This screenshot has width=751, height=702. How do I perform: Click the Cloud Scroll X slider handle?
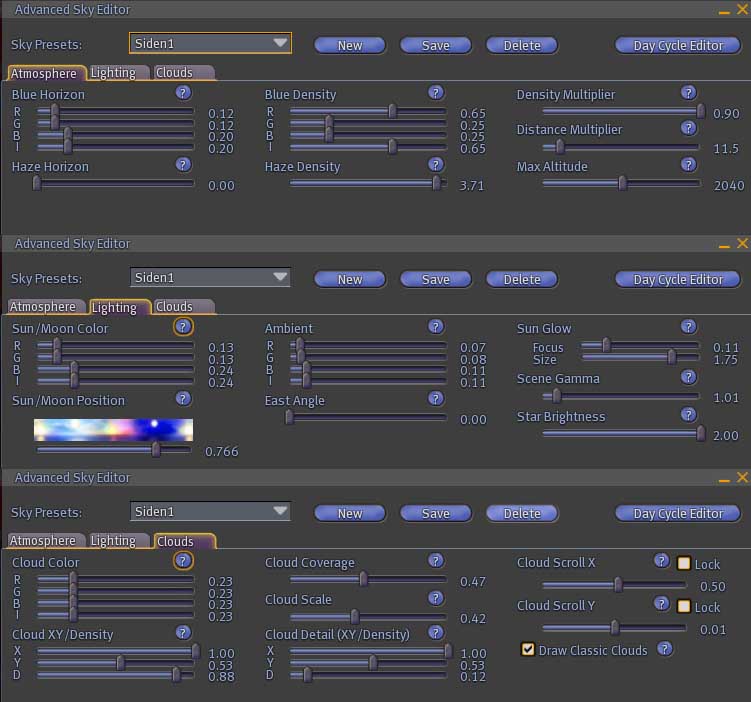[618, 584]
